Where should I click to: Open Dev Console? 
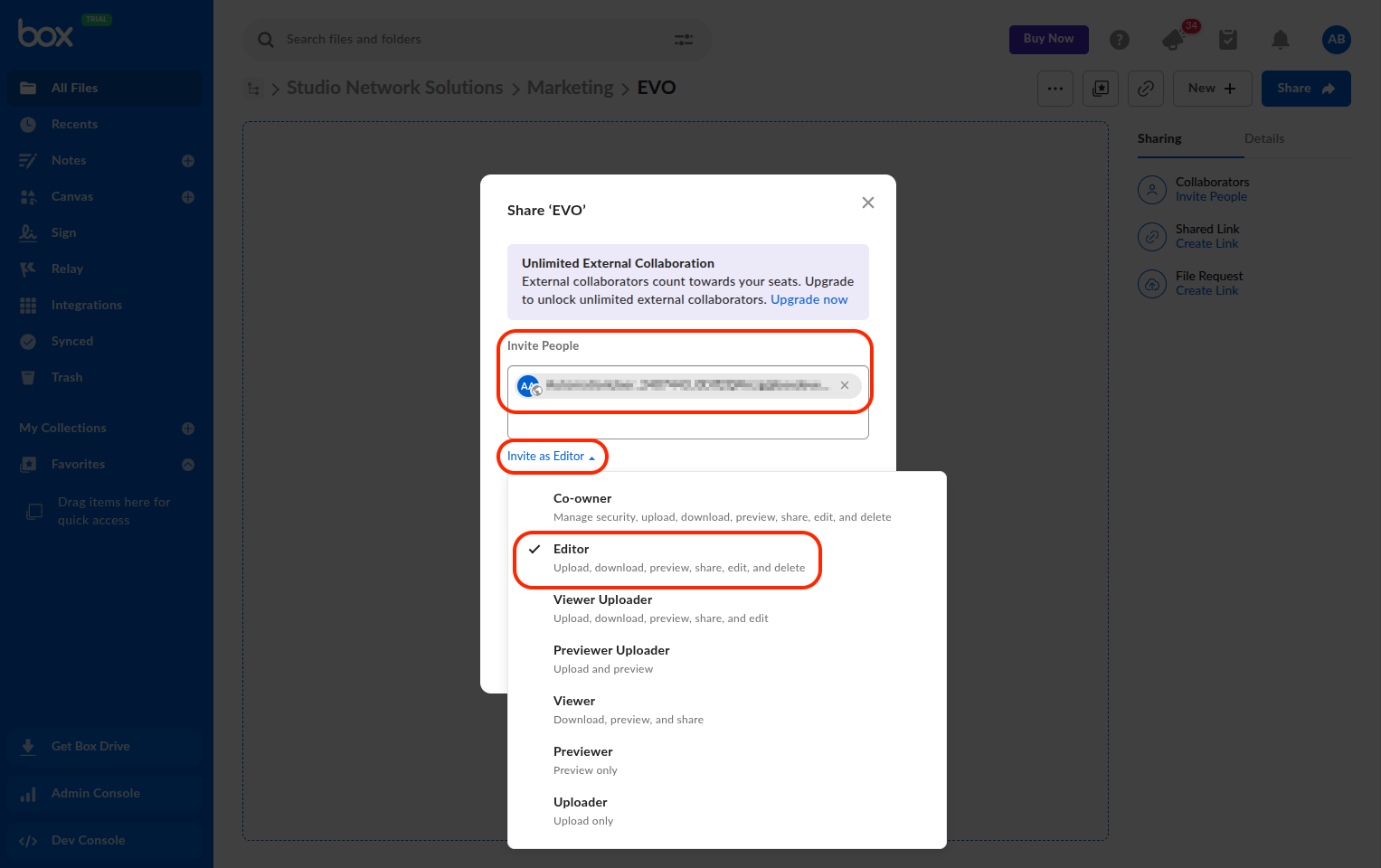point(107,840)
